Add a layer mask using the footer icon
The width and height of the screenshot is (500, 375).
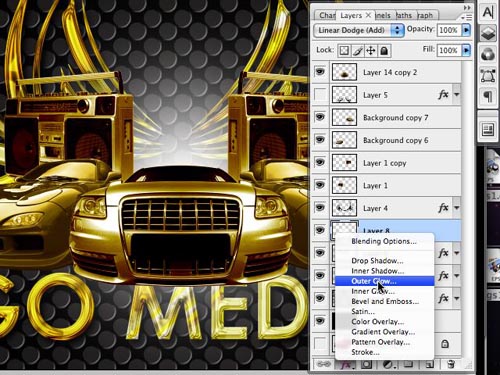[367, 364]
